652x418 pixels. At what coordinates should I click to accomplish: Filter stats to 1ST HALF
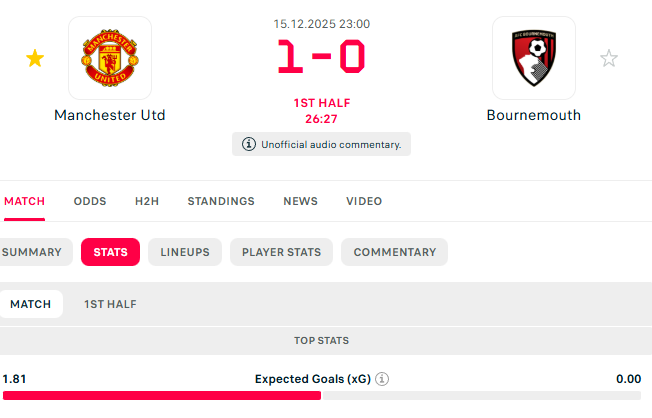tap(110, 304)
